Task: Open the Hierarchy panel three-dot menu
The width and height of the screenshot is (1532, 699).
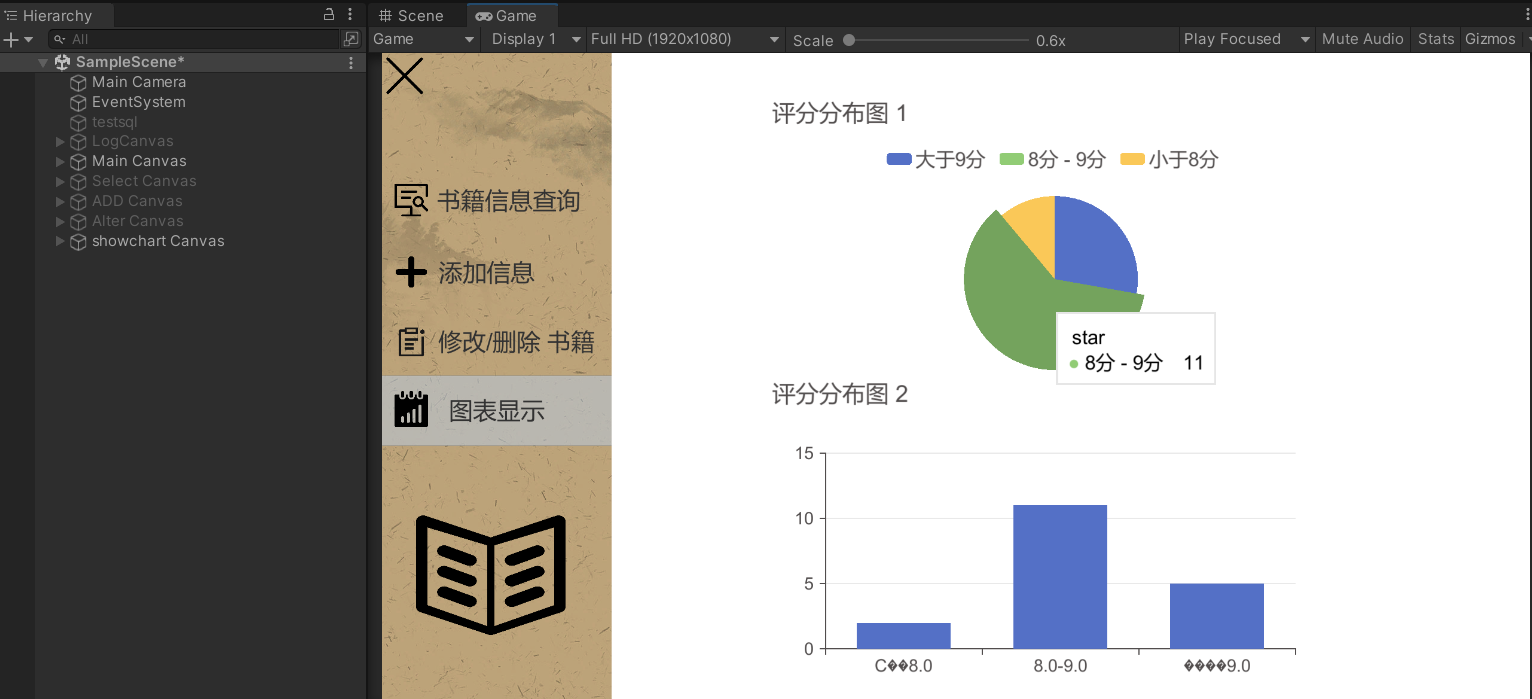Action: 350,15
